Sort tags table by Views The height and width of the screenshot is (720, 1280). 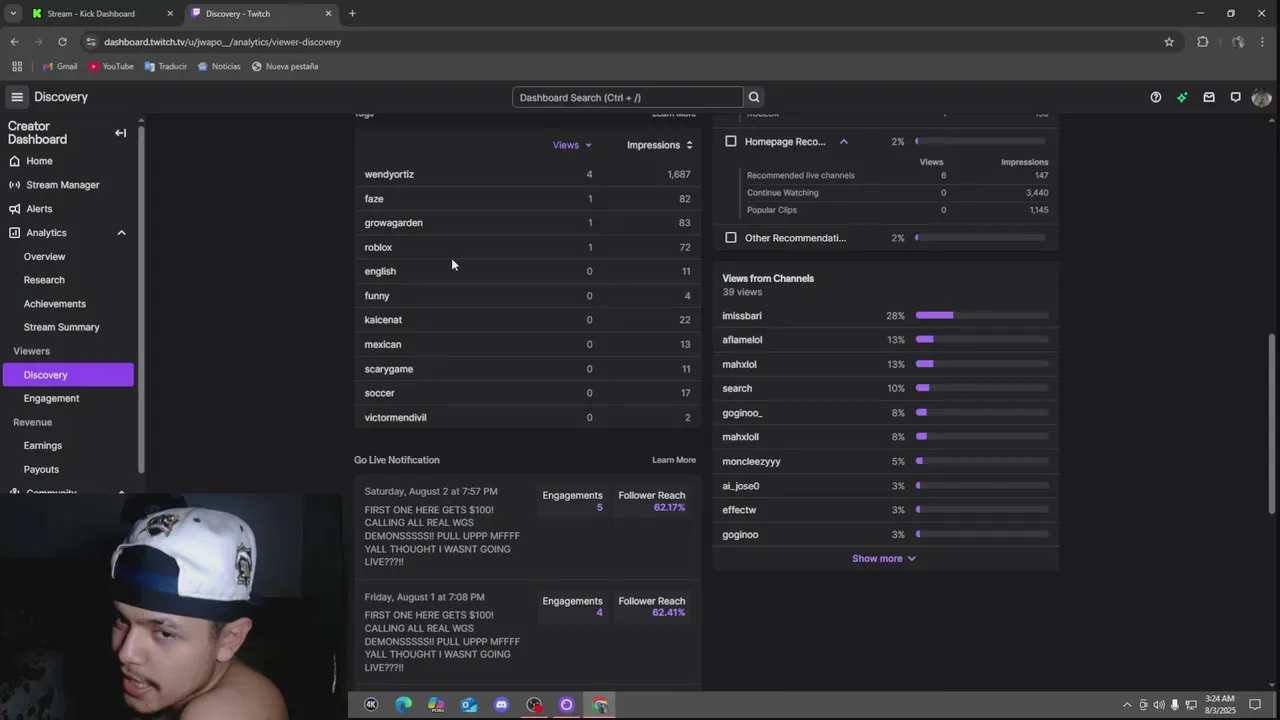(572, 145)
